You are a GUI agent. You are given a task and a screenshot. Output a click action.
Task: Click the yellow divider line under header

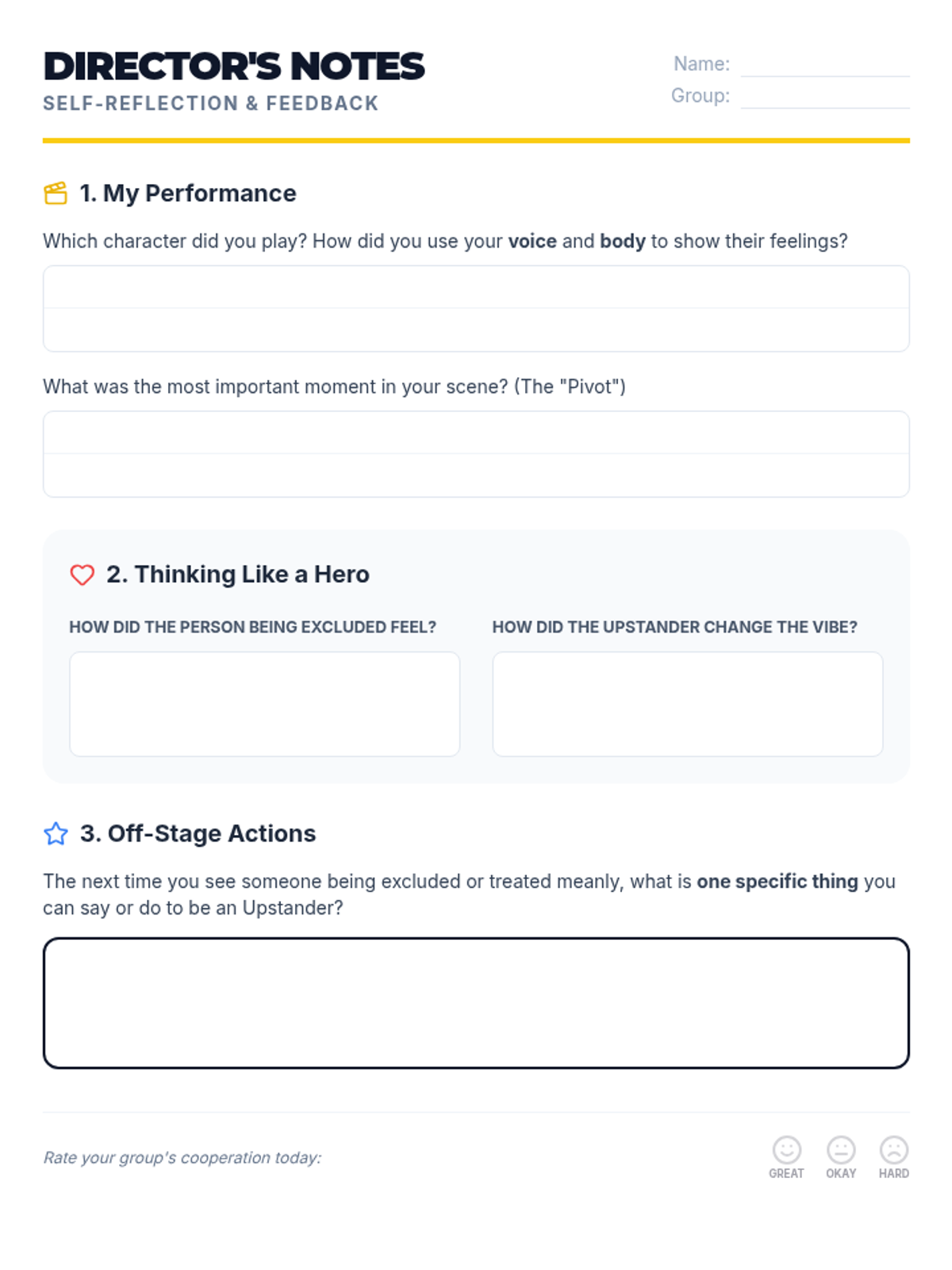476,140
